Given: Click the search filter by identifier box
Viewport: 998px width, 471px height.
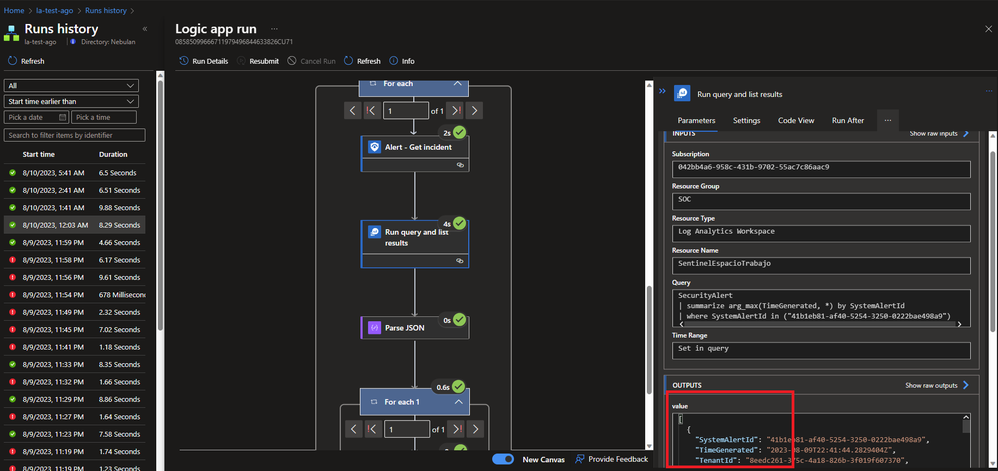Looking at the screenshot, I should tap(74, 135).
